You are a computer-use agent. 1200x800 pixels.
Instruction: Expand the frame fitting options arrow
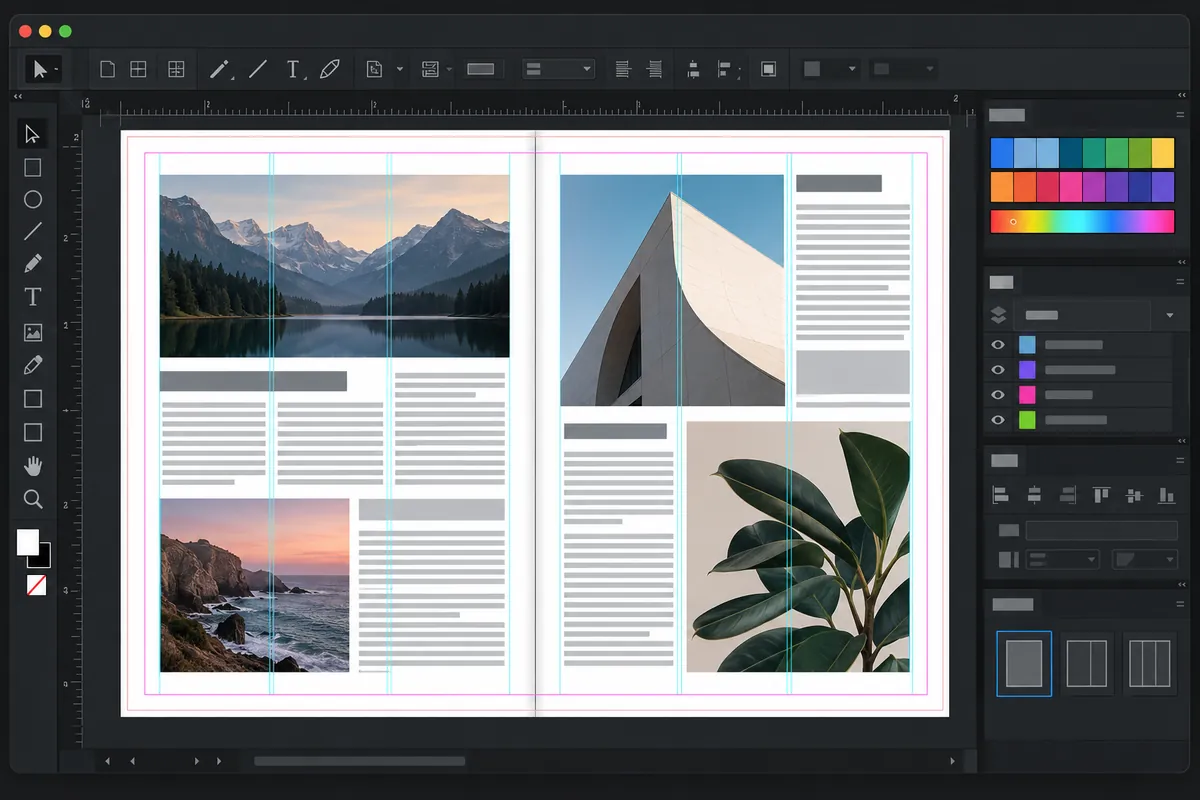click(400, 69)
